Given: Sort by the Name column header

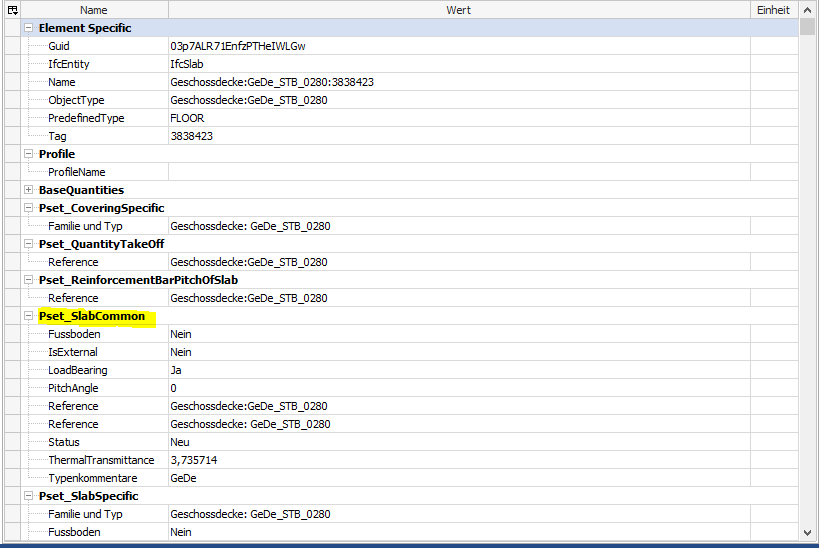Looking at the screenshot, I should [x=94, y=10].
